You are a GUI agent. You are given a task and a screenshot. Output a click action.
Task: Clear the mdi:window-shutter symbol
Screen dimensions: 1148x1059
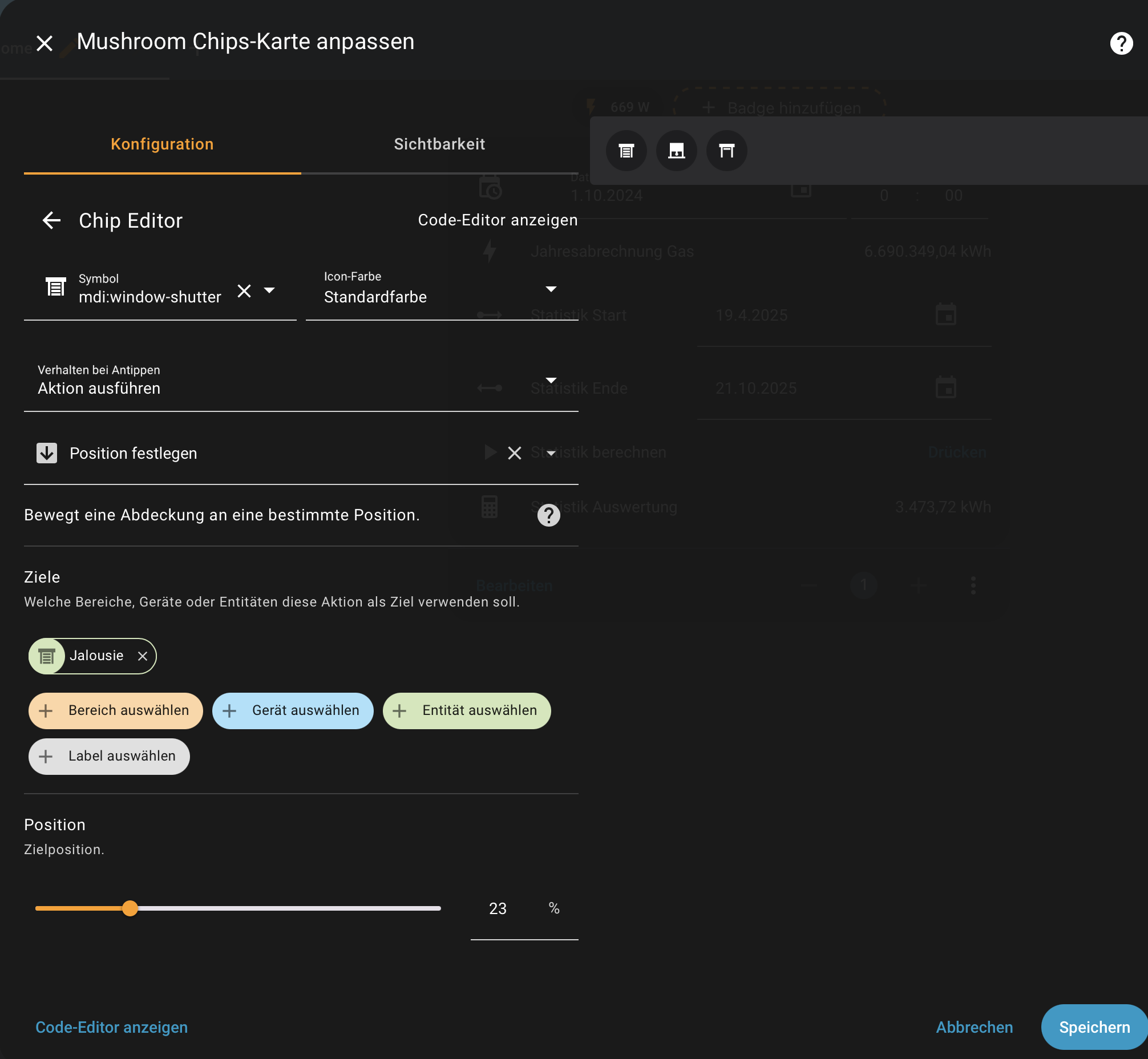[x=244, y=291]
